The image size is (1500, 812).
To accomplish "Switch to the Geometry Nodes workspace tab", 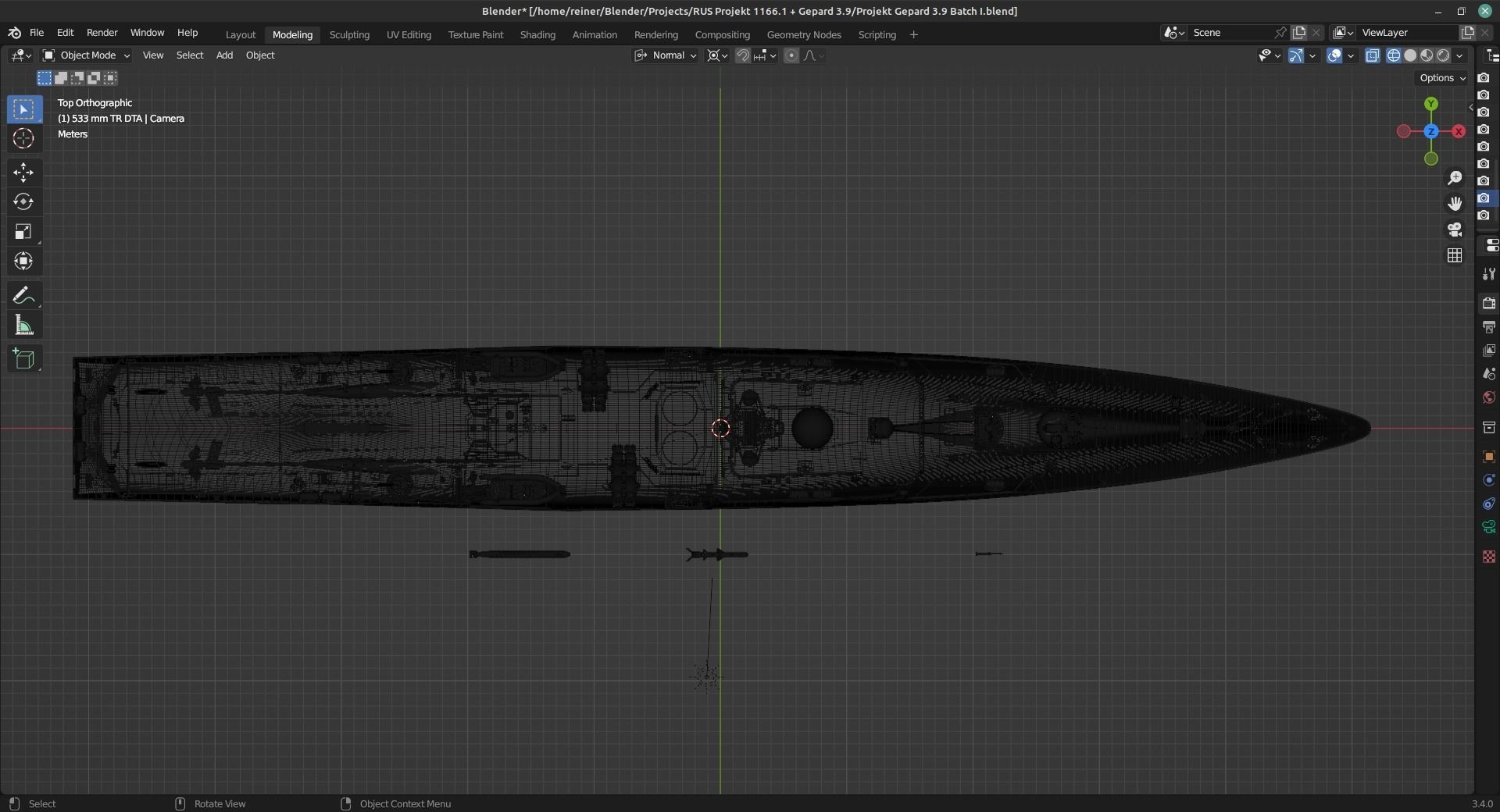I will click(804, 35).
